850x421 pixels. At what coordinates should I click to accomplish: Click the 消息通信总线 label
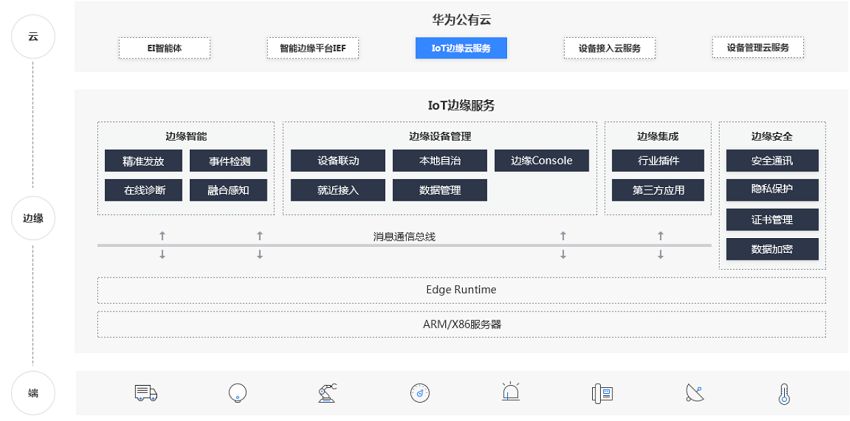point(404,236)
